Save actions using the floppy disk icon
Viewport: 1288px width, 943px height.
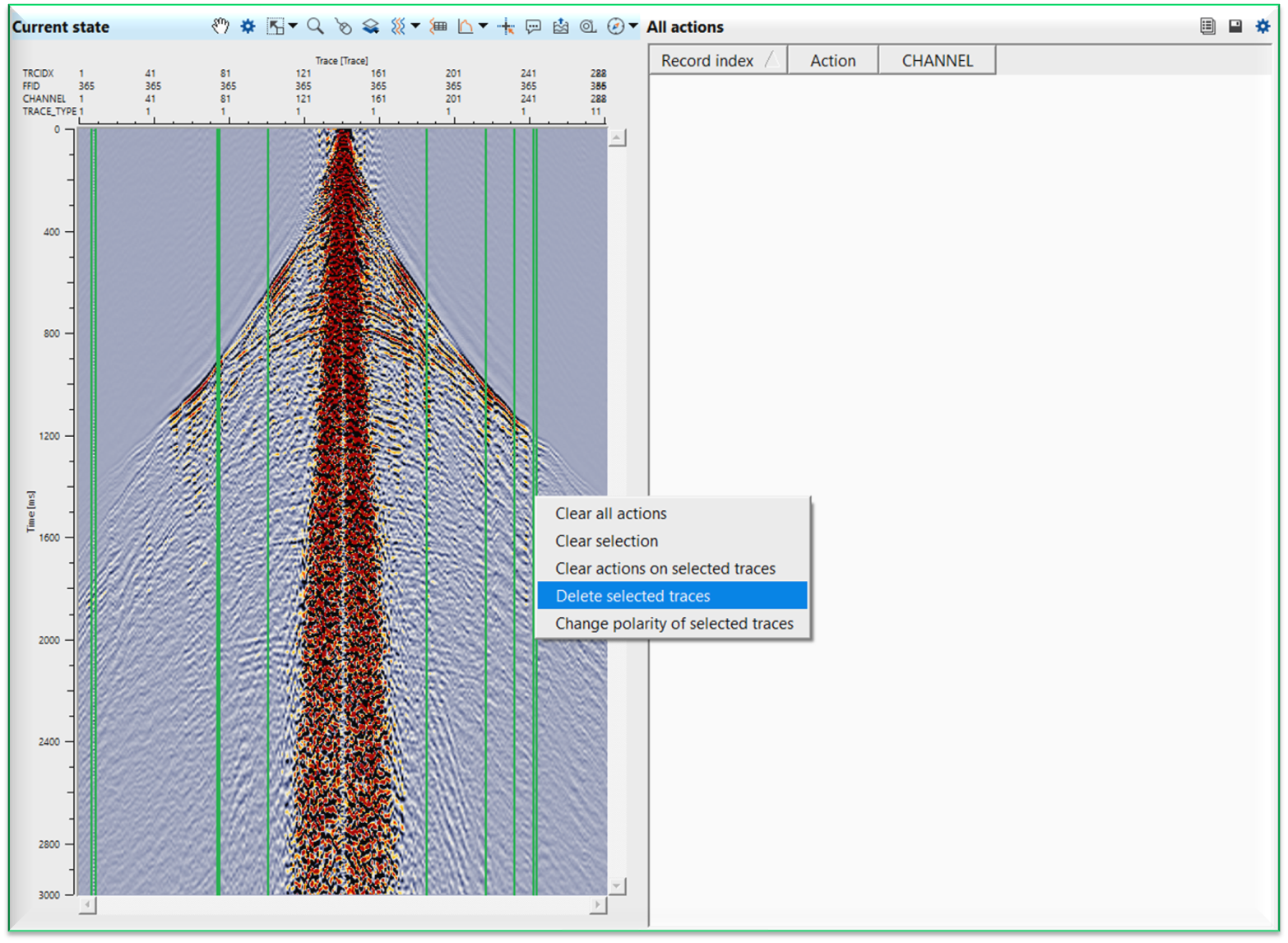click(1235, 26)
